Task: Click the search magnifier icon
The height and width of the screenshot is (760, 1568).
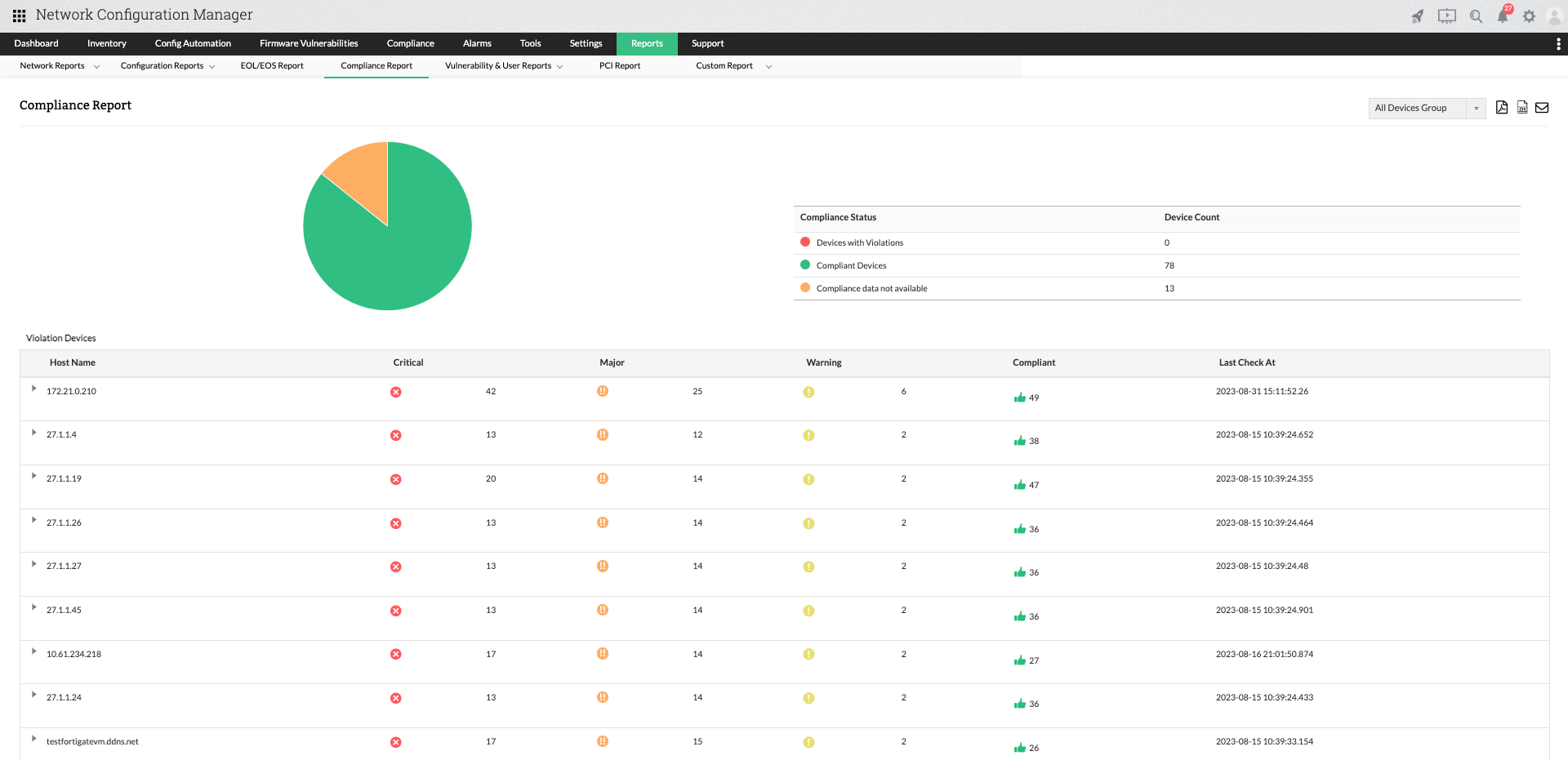Action: coord(1476,16)
